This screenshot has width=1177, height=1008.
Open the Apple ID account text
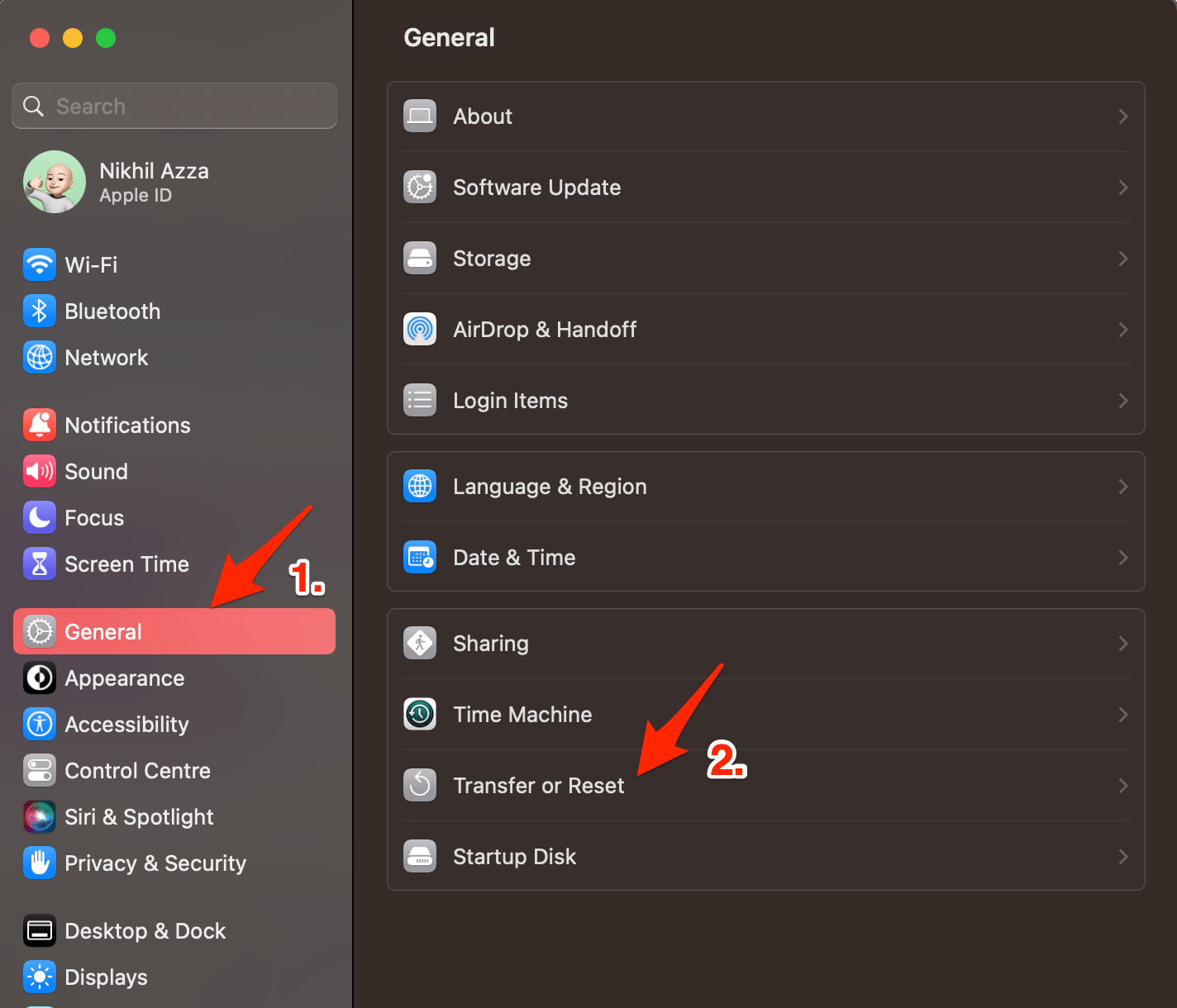136,196
